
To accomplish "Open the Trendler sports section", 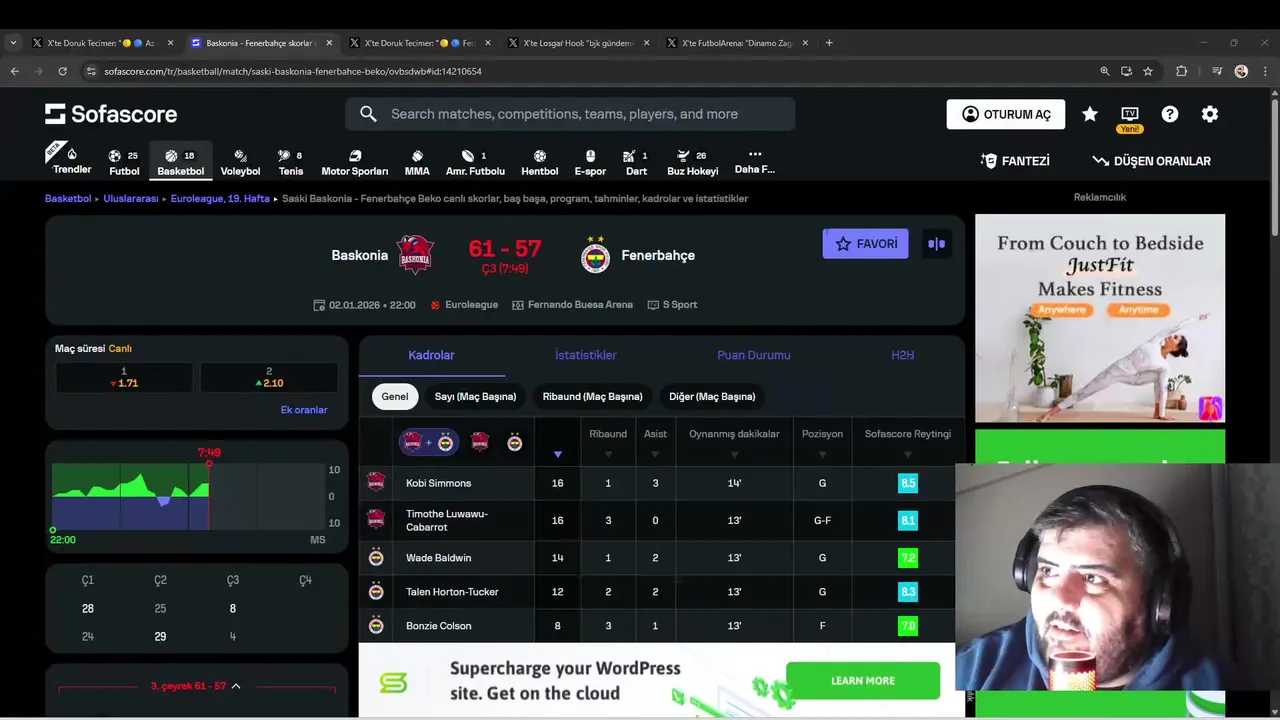I will point(72,161).
